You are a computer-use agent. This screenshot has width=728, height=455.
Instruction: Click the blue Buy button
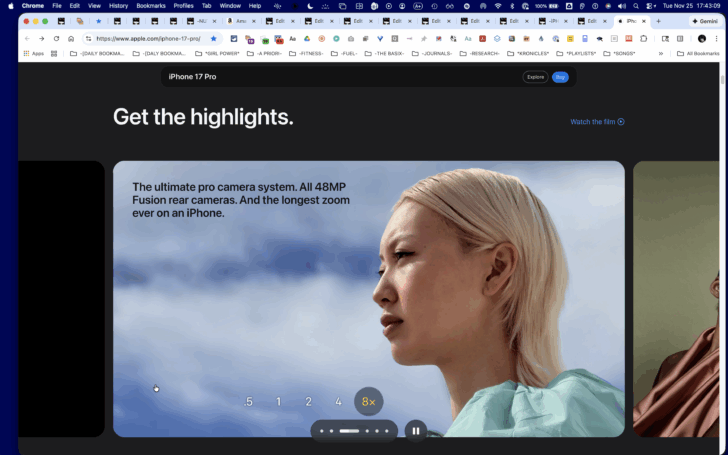coord(560,77)
